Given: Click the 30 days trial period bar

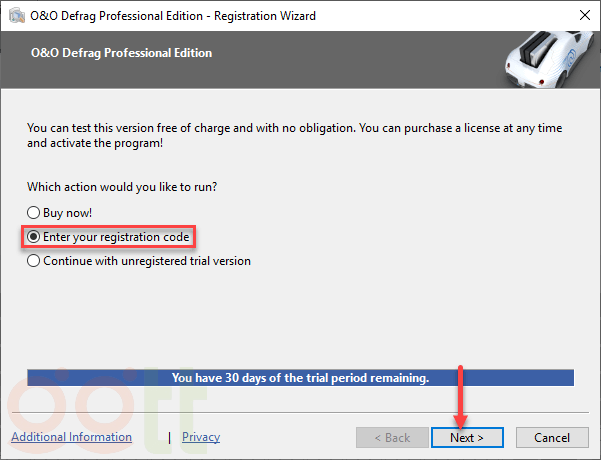Looking at the screenshot, I should coord(300,378).
